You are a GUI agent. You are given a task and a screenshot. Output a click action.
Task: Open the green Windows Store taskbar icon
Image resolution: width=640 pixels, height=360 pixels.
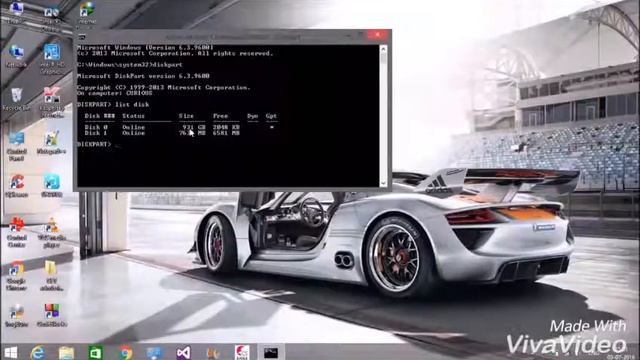96,352
